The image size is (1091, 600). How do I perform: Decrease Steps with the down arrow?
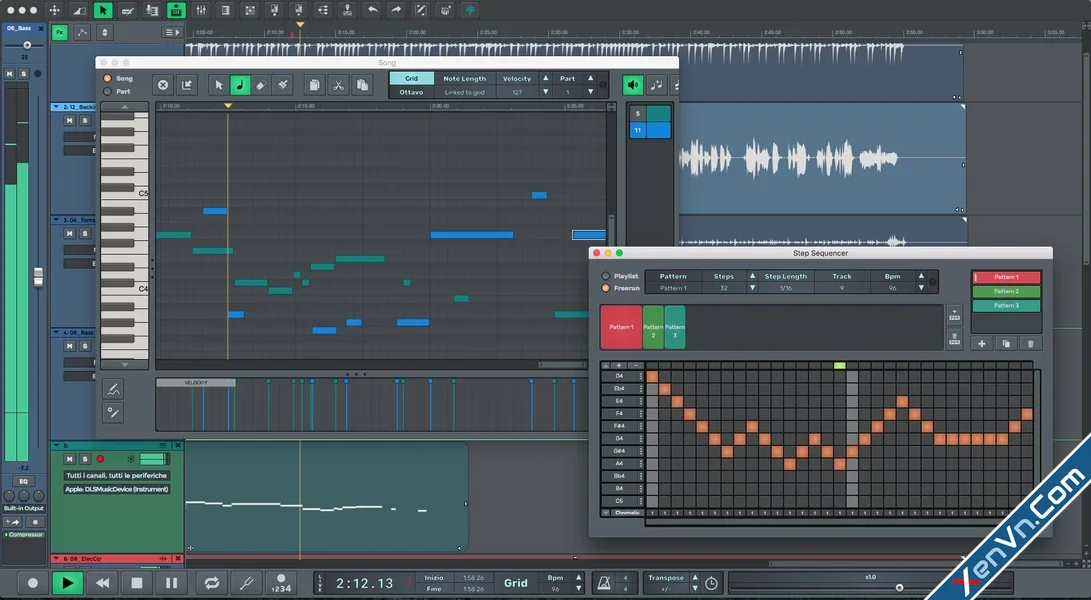pyautogui.click(x=752, y=287)
